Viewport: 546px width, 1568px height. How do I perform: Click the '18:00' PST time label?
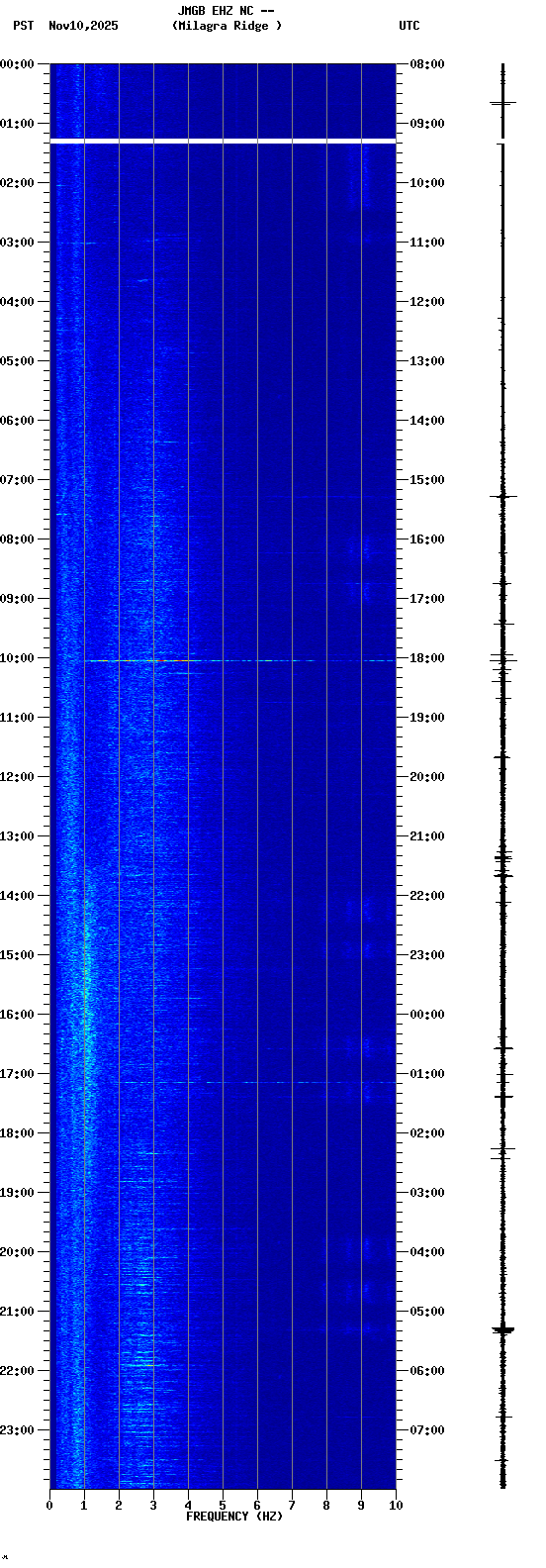18,1133
